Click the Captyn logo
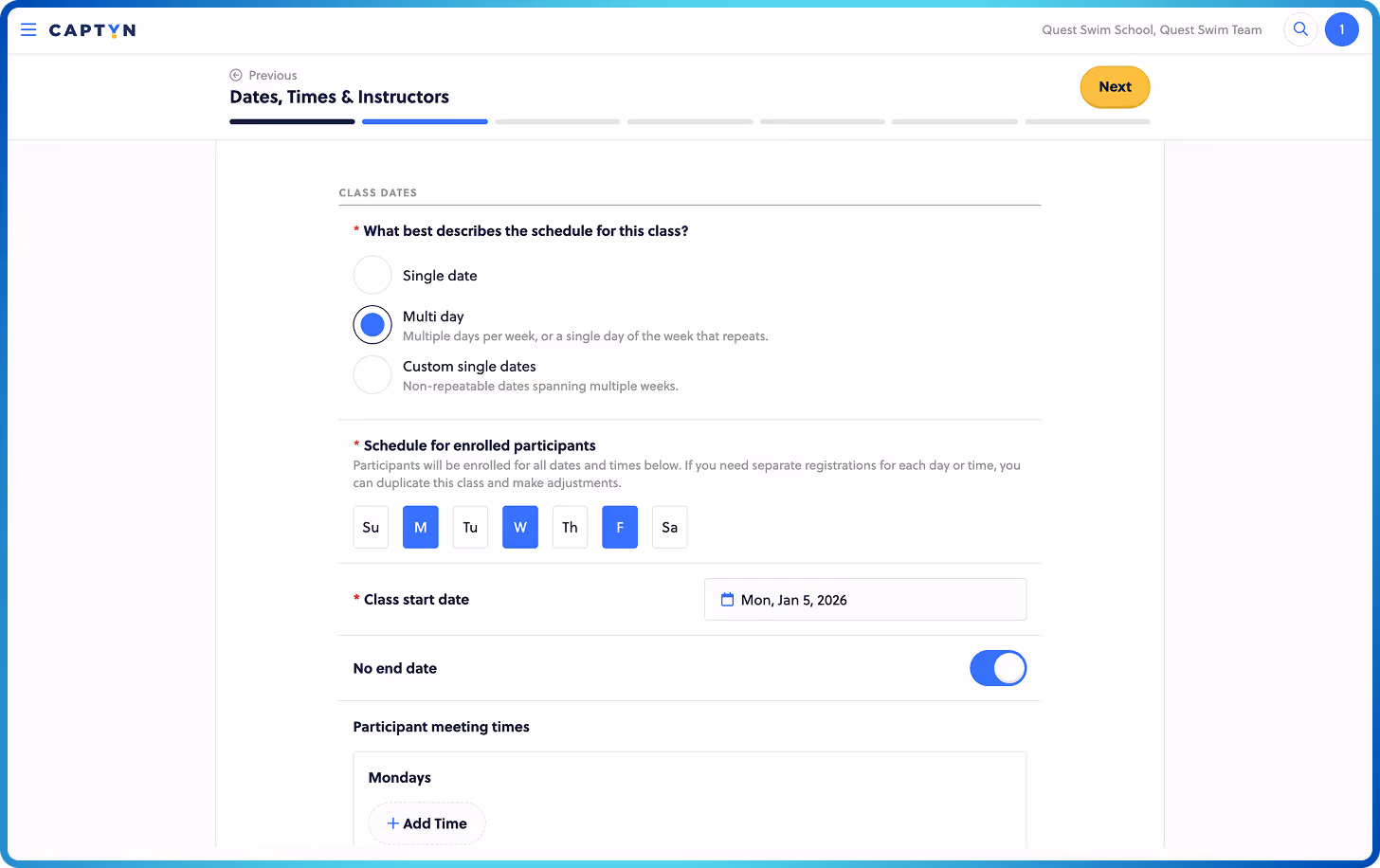1380x868 pixels. (x=91, y=29)
